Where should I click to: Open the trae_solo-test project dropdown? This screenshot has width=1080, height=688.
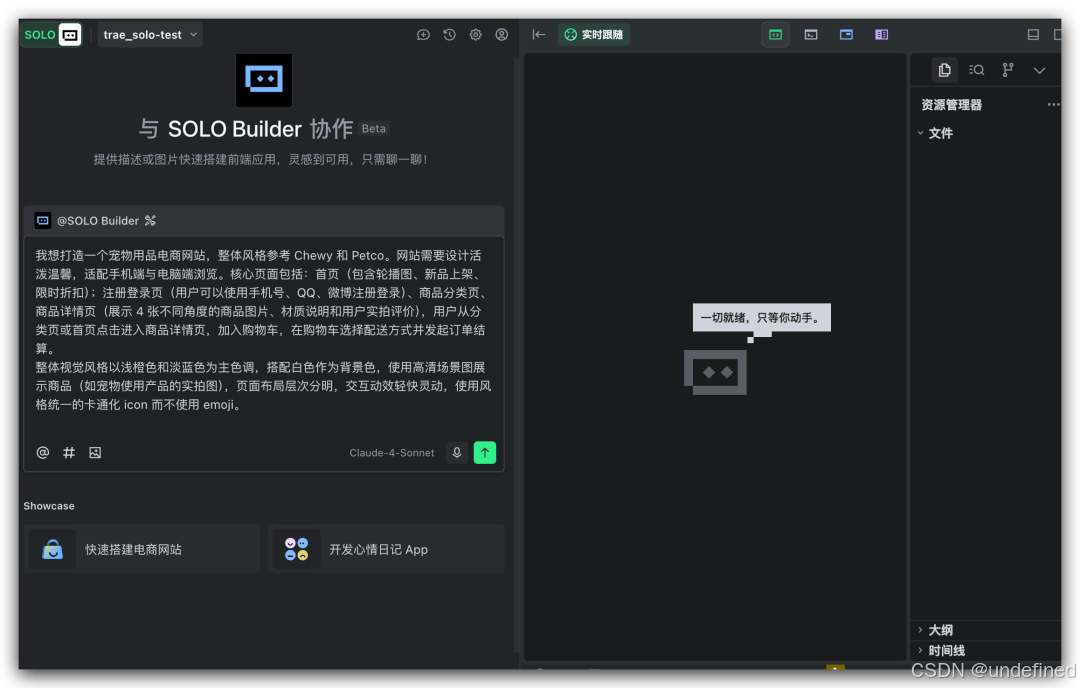(150, 34)
